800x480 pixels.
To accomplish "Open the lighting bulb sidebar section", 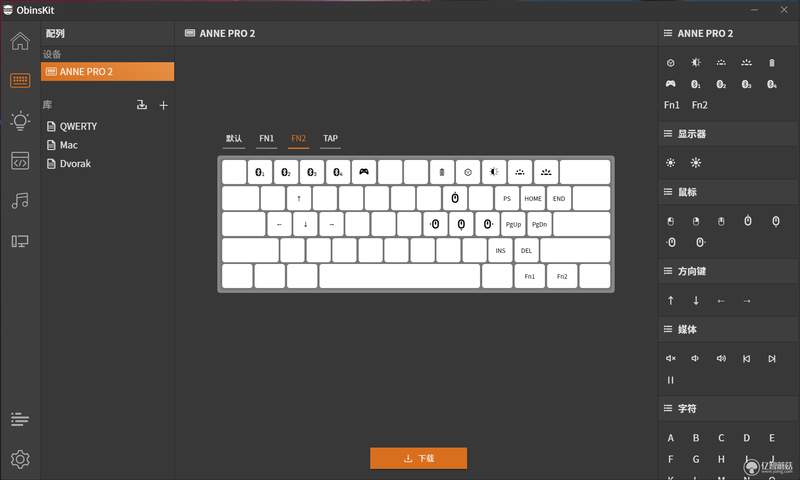I will point(20,120).
